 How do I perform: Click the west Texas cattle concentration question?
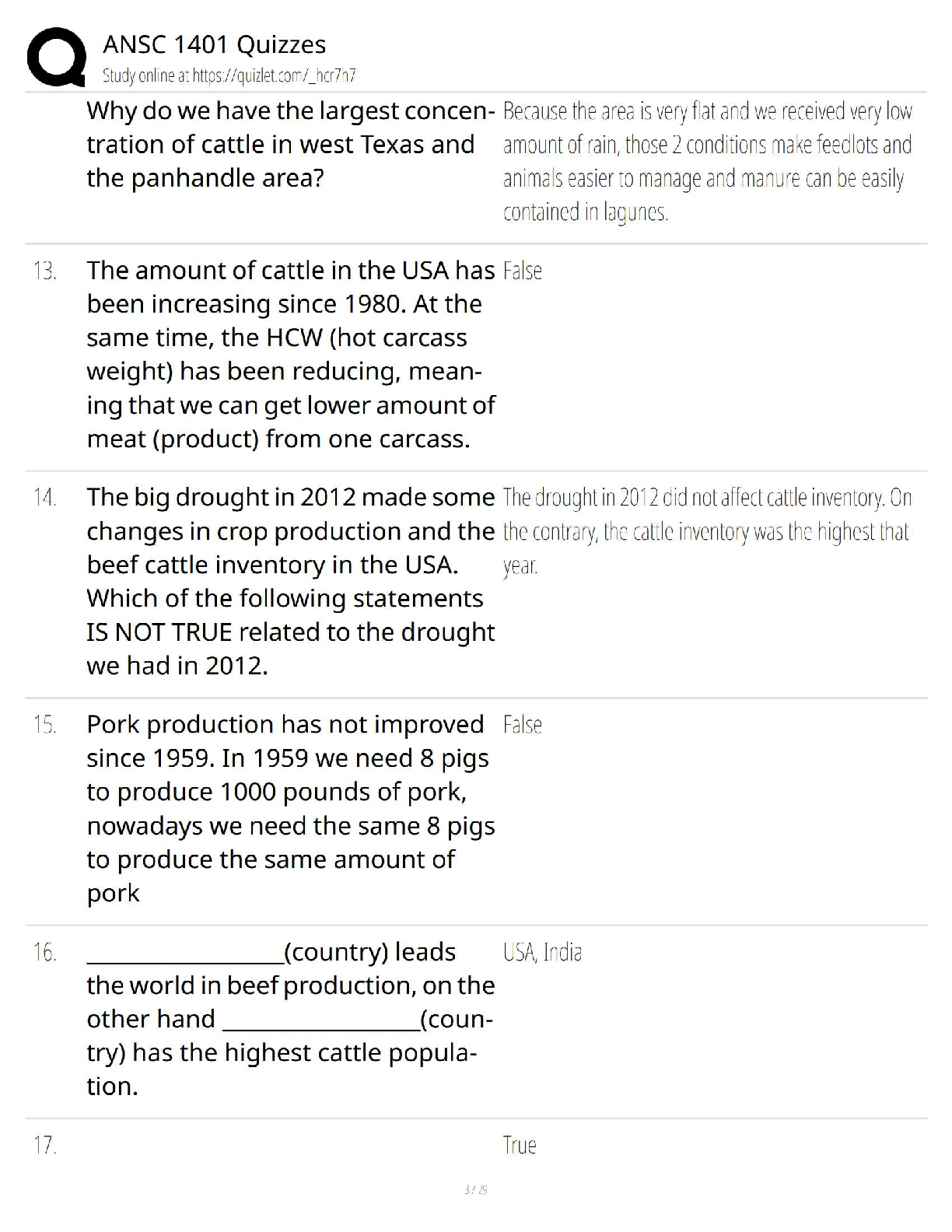coord(291,145)
